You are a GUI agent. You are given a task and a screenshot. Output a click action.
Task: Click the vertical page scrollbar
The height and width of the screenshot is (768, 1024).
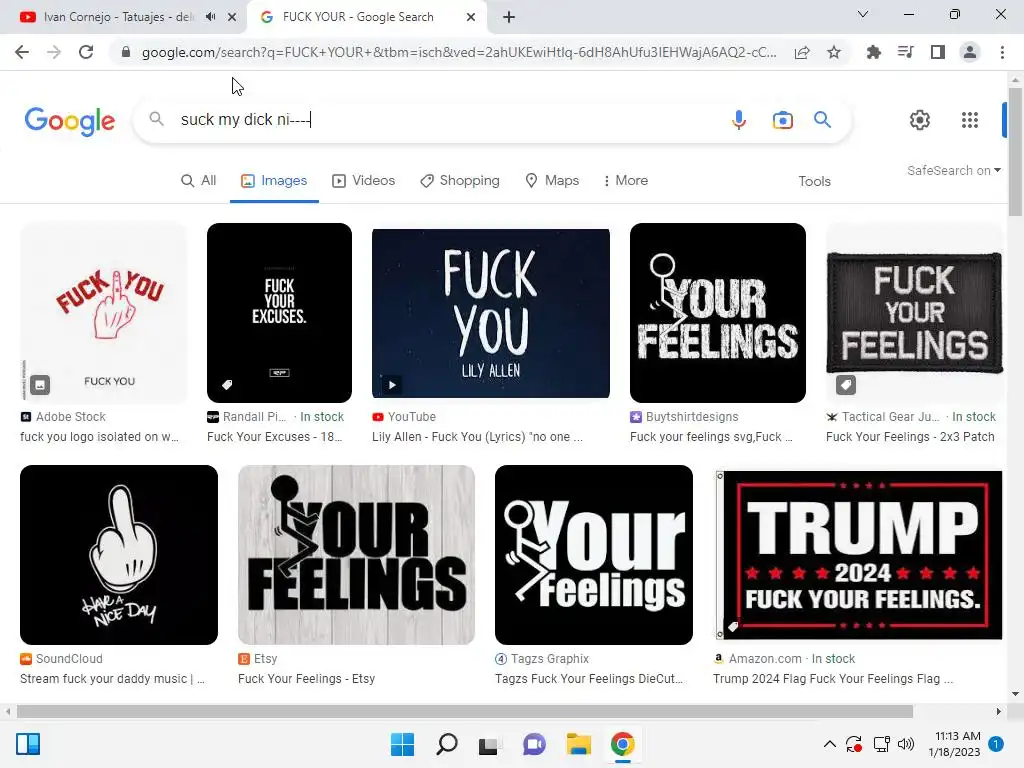[1015, 151]
